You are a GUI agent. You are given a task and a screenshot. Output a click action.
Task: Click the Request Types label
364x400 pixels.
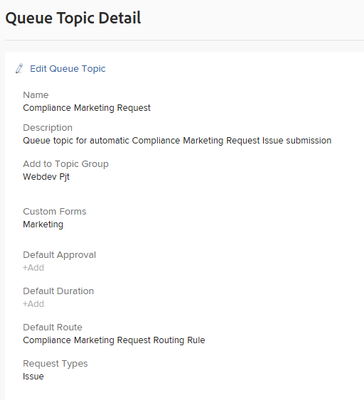[55, 363]
